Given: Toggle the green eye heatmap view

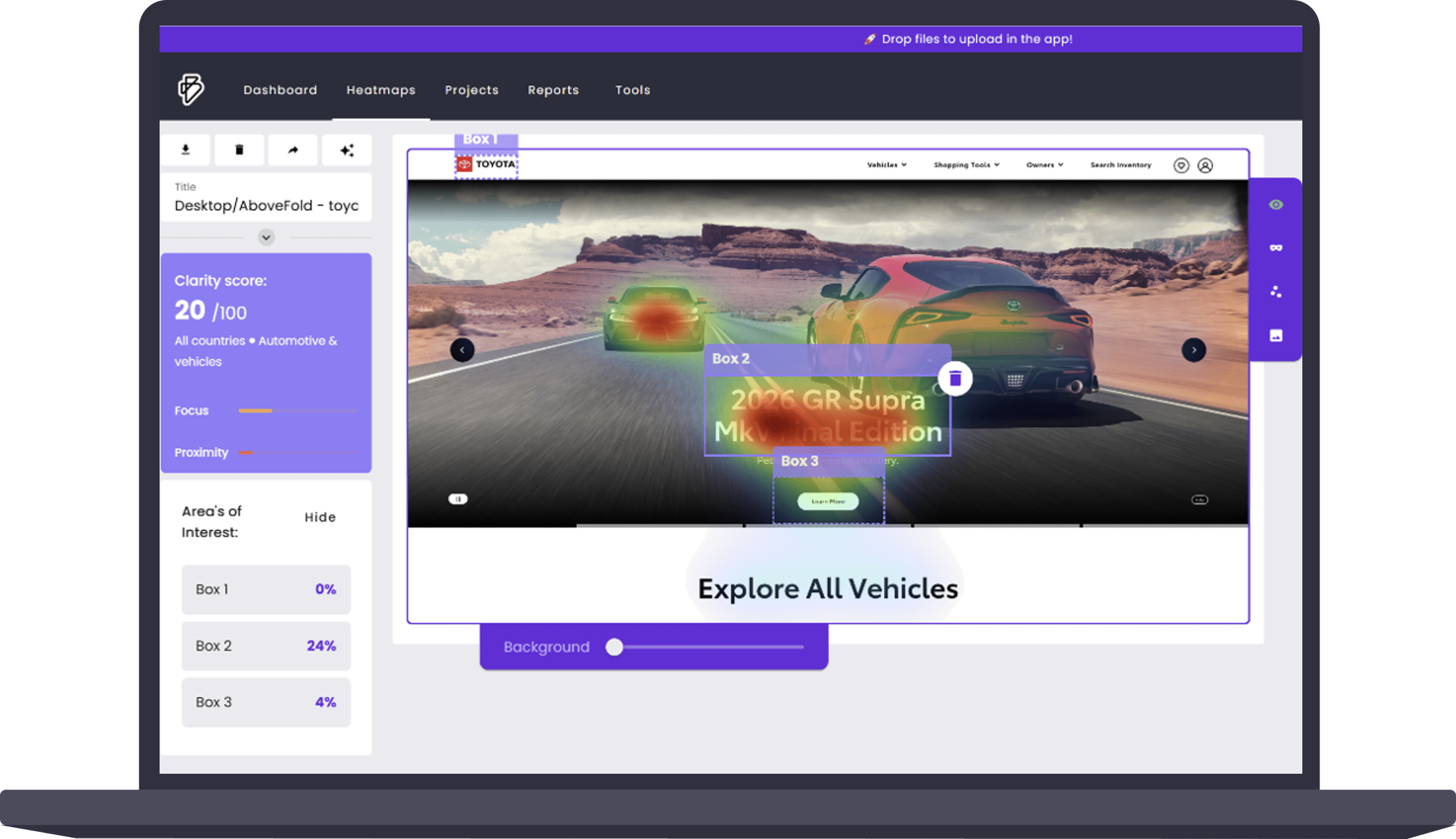Looking at the screenshot, I should point(1276,205).
